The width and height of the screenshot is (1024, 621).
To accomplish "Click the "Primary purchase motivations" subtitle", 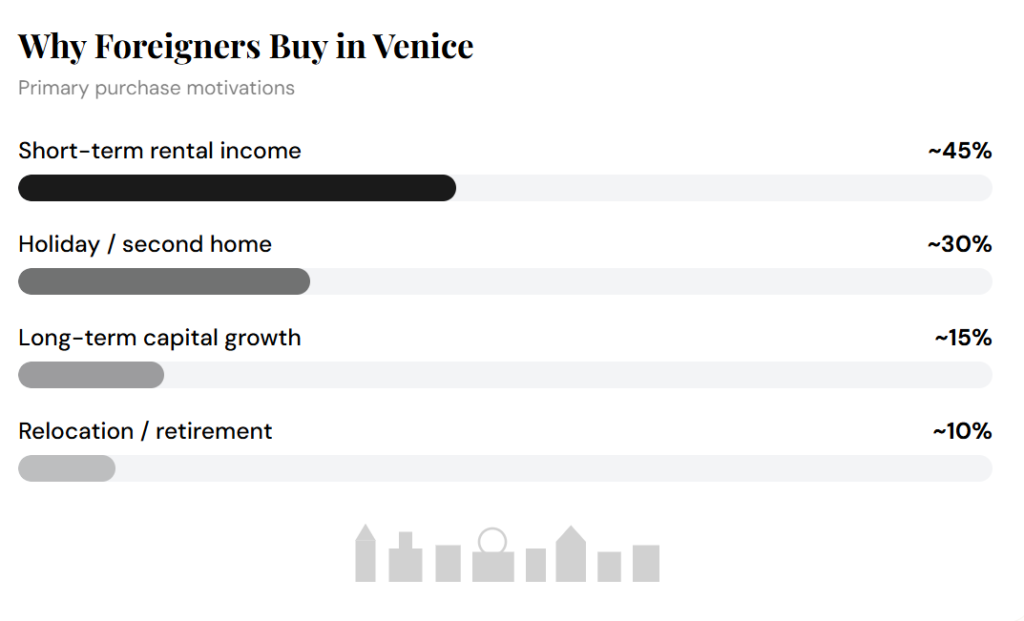I will (x=156, y=88).
